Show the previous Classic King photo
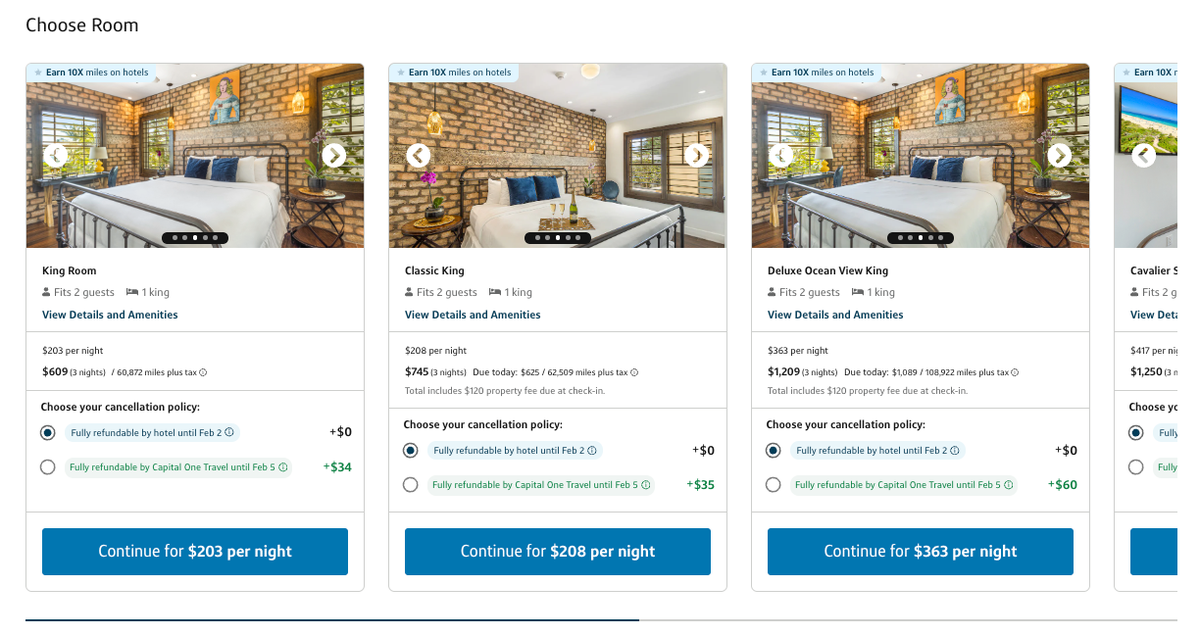This screenshot has width=1200, height=635. (x=418, y=156)
